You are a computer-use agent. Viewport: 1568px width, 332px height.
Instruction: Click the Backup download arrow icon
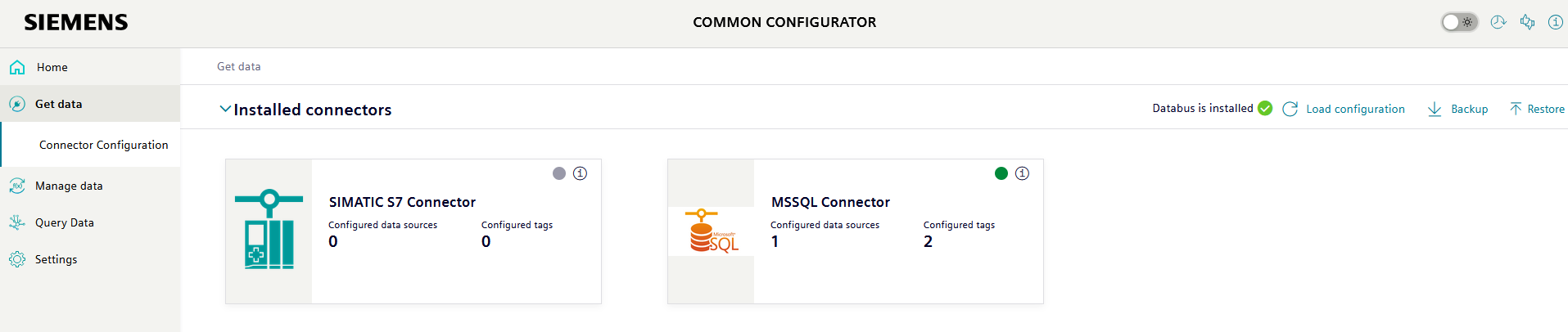tap(1435, 109)
